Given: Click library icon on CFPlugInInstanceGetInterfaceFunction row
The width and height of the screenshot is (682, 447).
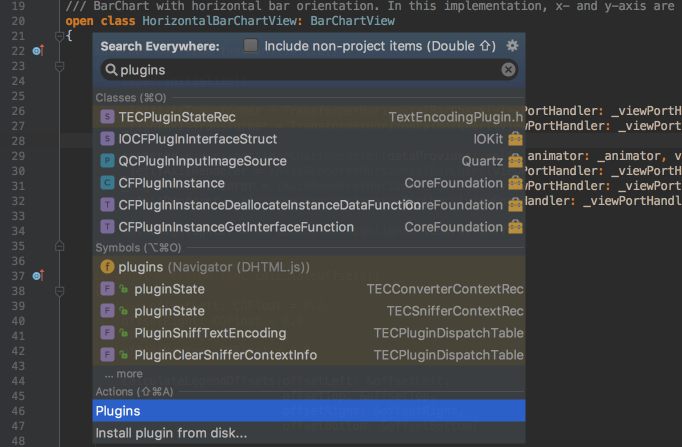Looking at the screenshot, I should (x=515, y=227).
